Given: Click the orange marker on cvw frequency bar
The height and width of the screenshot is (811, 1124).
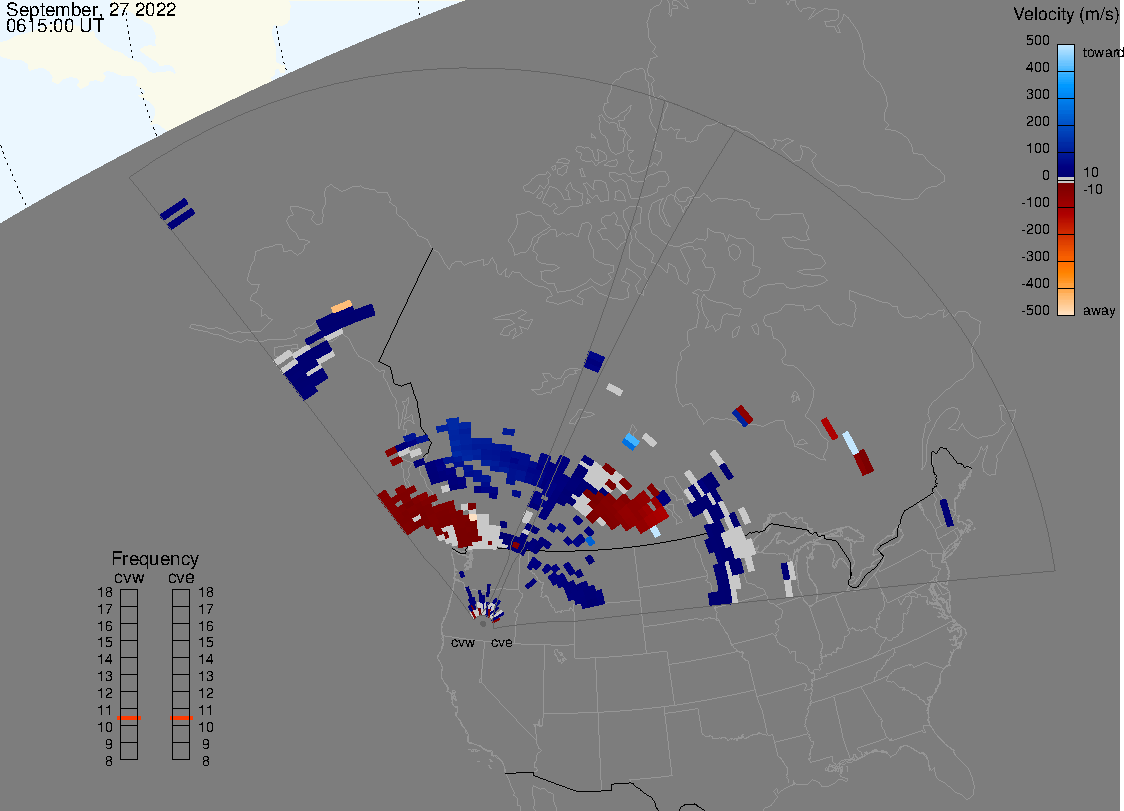Looking at the screenshot, I should pyautogui.click(x=129, y=718).
